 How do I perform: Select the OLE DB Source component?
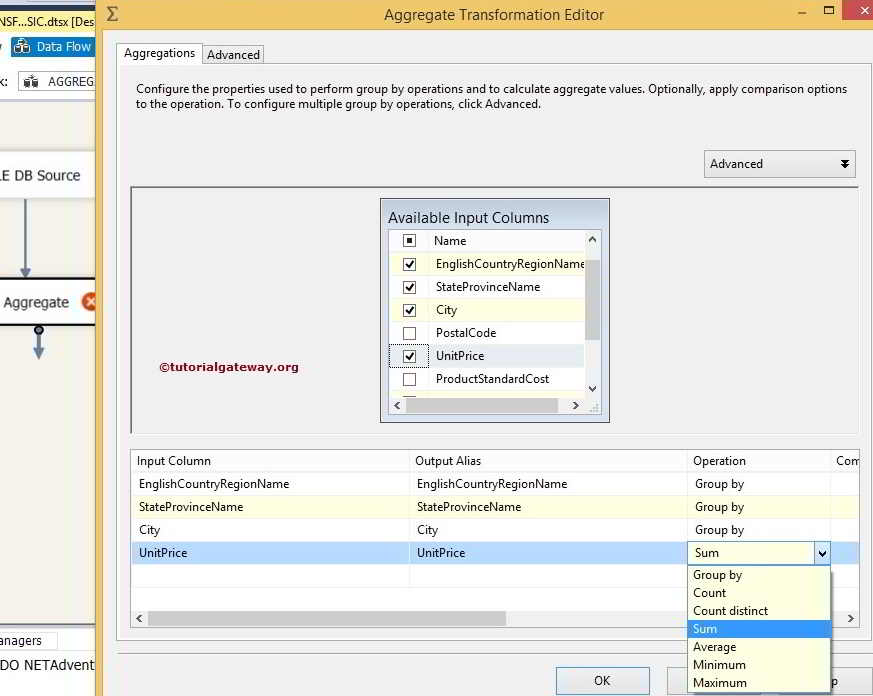pyautogui.click(x=40, y=175)
